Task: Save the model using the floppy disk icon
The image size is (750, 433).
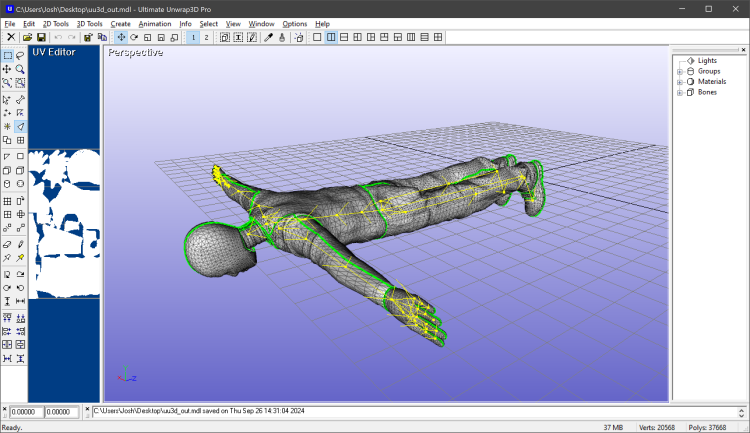Action: [x=41, y=37]
